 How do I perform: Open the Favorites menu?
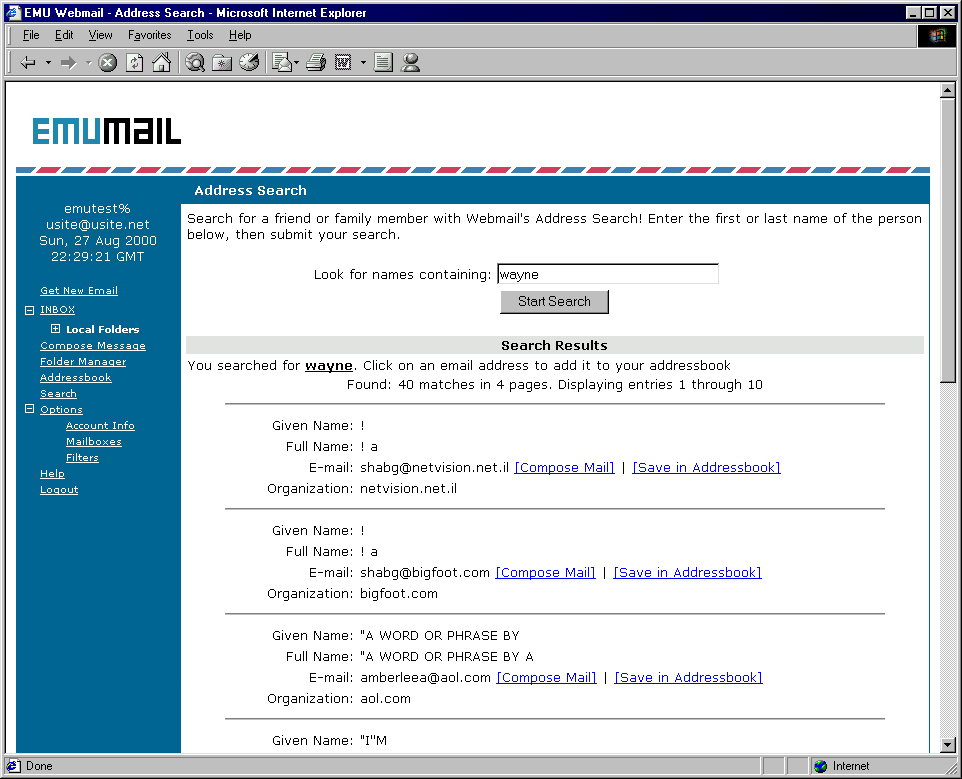click(149, 35)
